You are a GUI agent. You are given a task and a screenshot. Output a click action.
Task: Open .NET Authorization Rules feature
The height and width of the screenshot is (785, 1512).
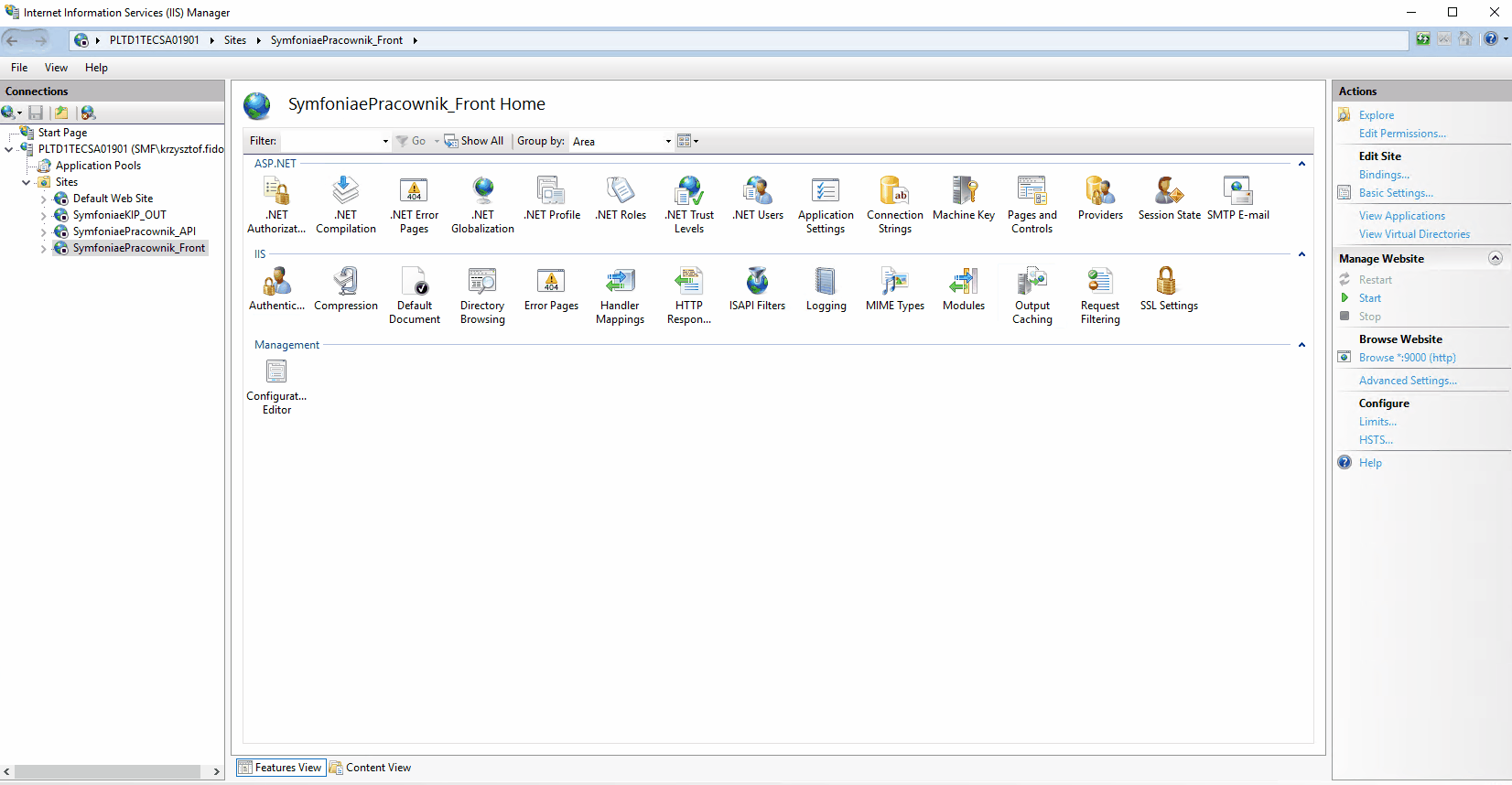coord(276,205)
